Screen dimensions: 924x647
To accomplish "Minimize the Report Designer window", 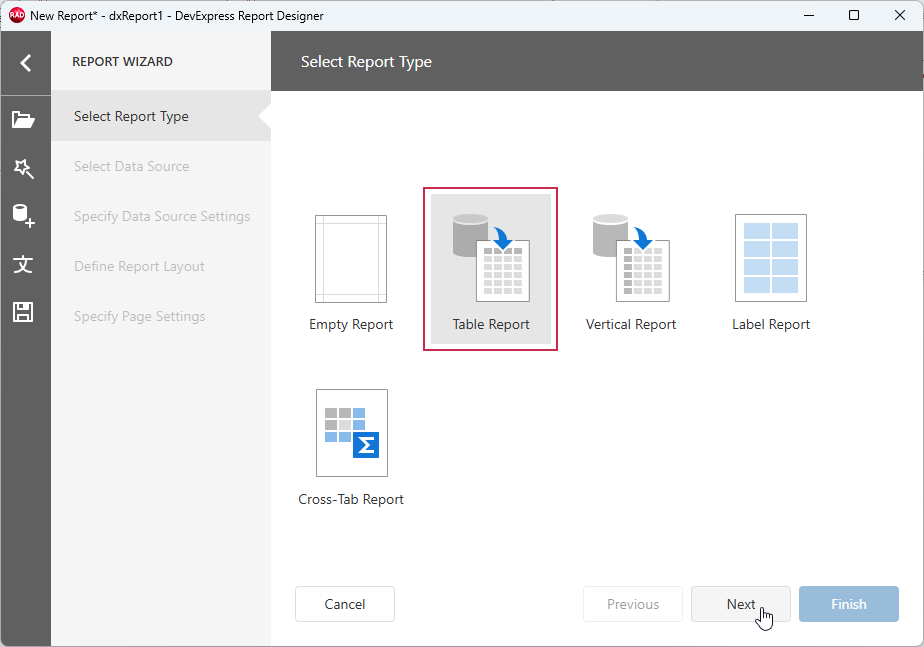I will pos(809,15).
